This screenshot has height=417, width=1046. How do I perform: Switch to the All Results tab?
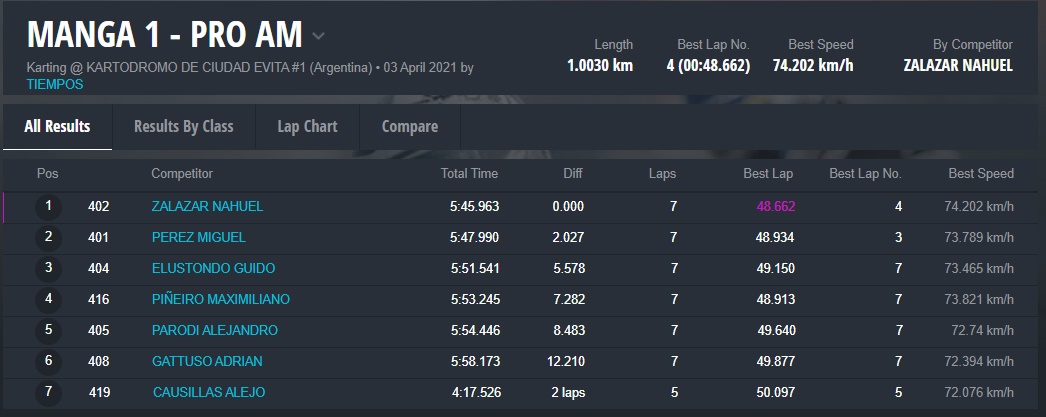pyautogui.click(x=57, y=127)
